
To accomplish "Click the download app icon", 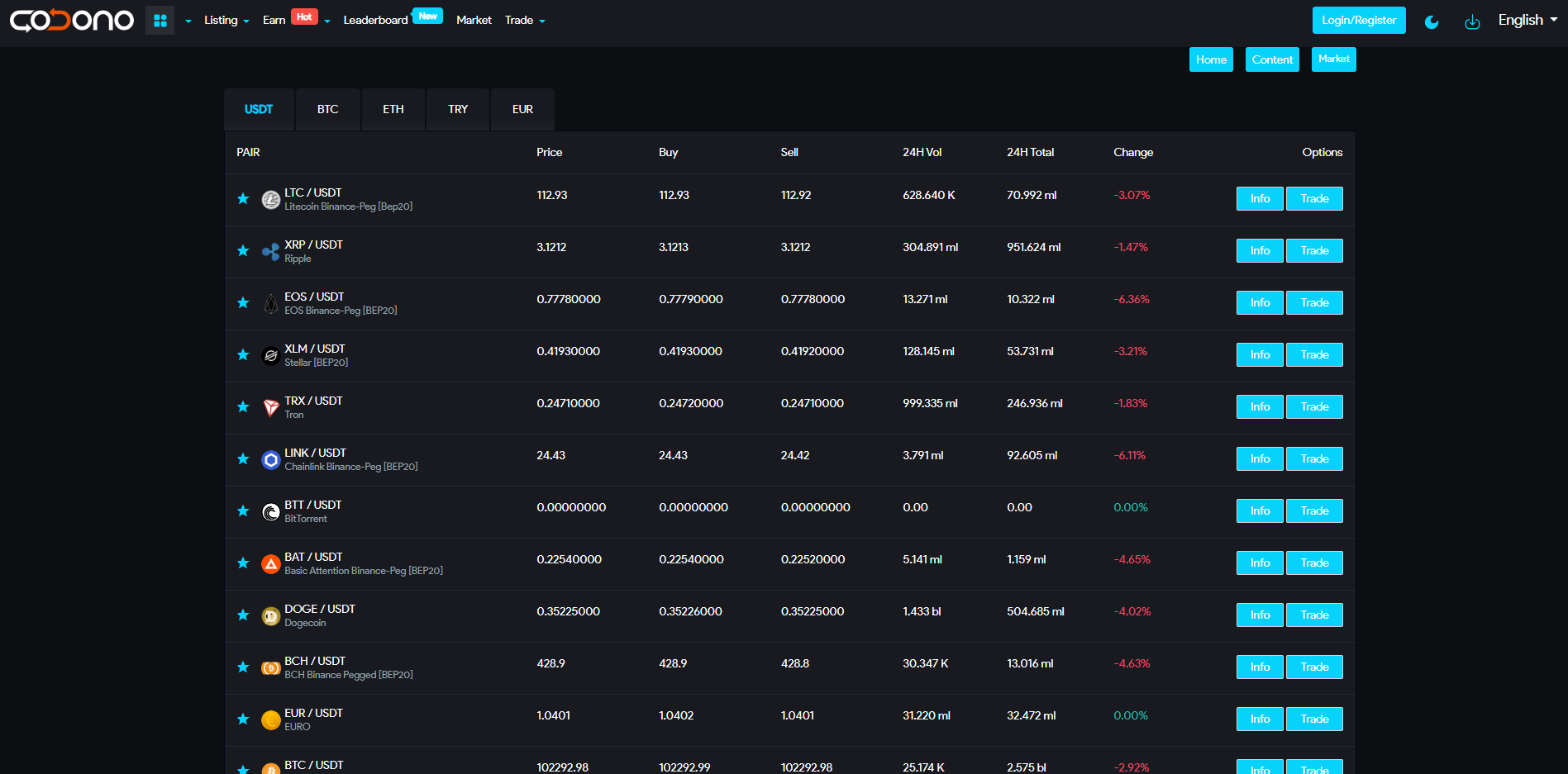I will click(1472, 21).
